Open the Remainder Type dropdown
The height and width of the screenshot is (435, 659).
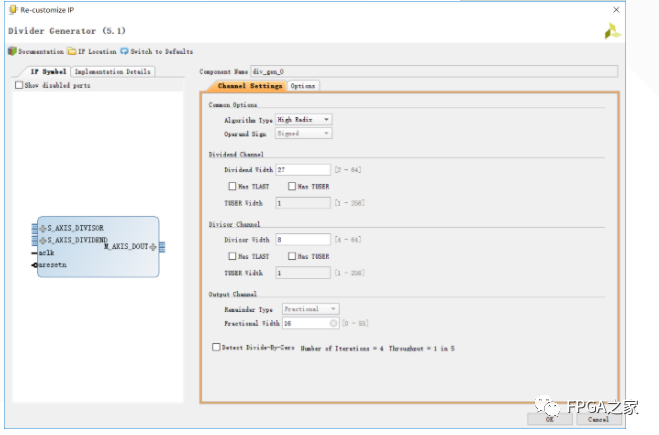click(x=311, y=309)
